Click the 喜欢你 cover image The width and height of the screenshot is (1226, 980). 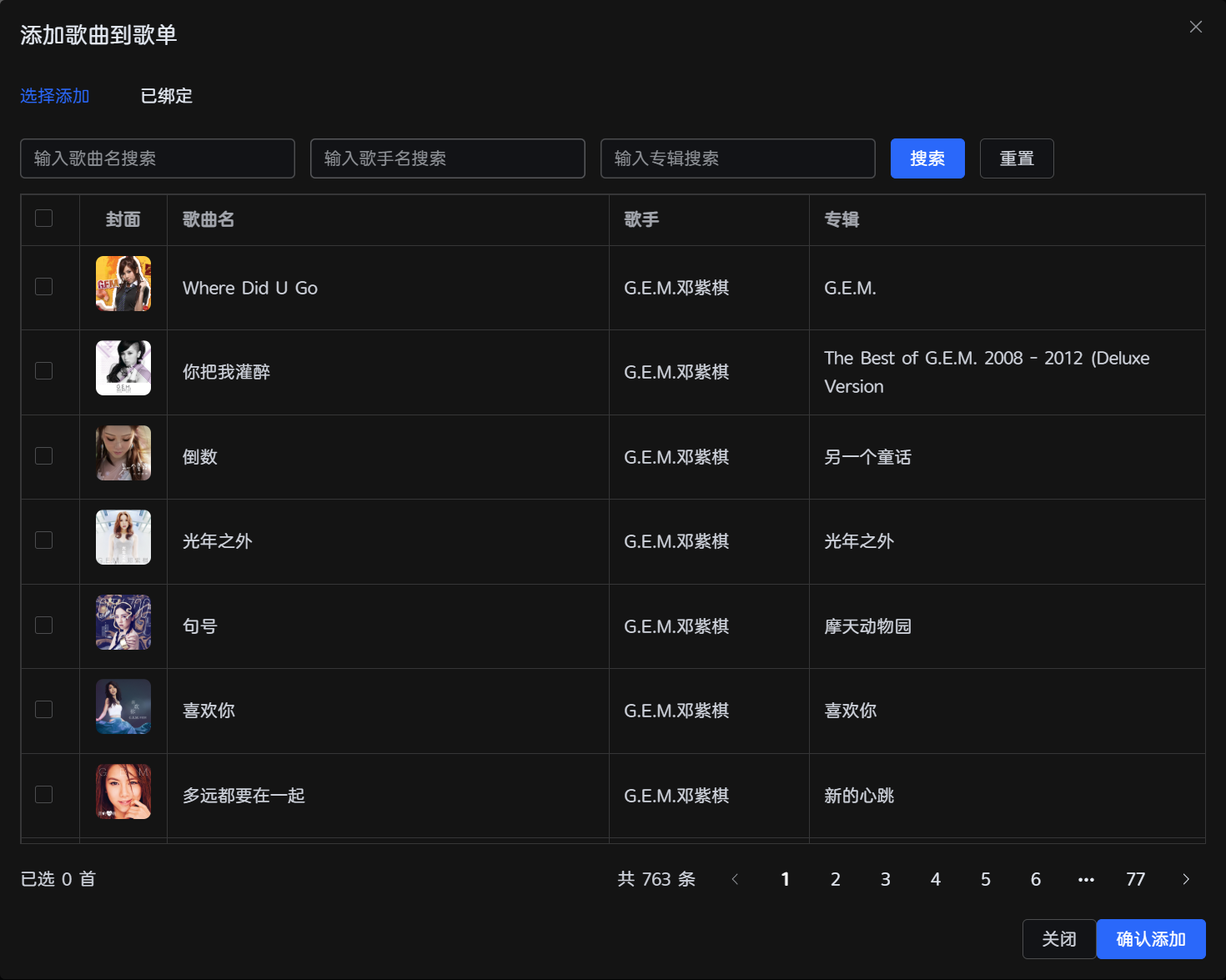tap(123, 706)
